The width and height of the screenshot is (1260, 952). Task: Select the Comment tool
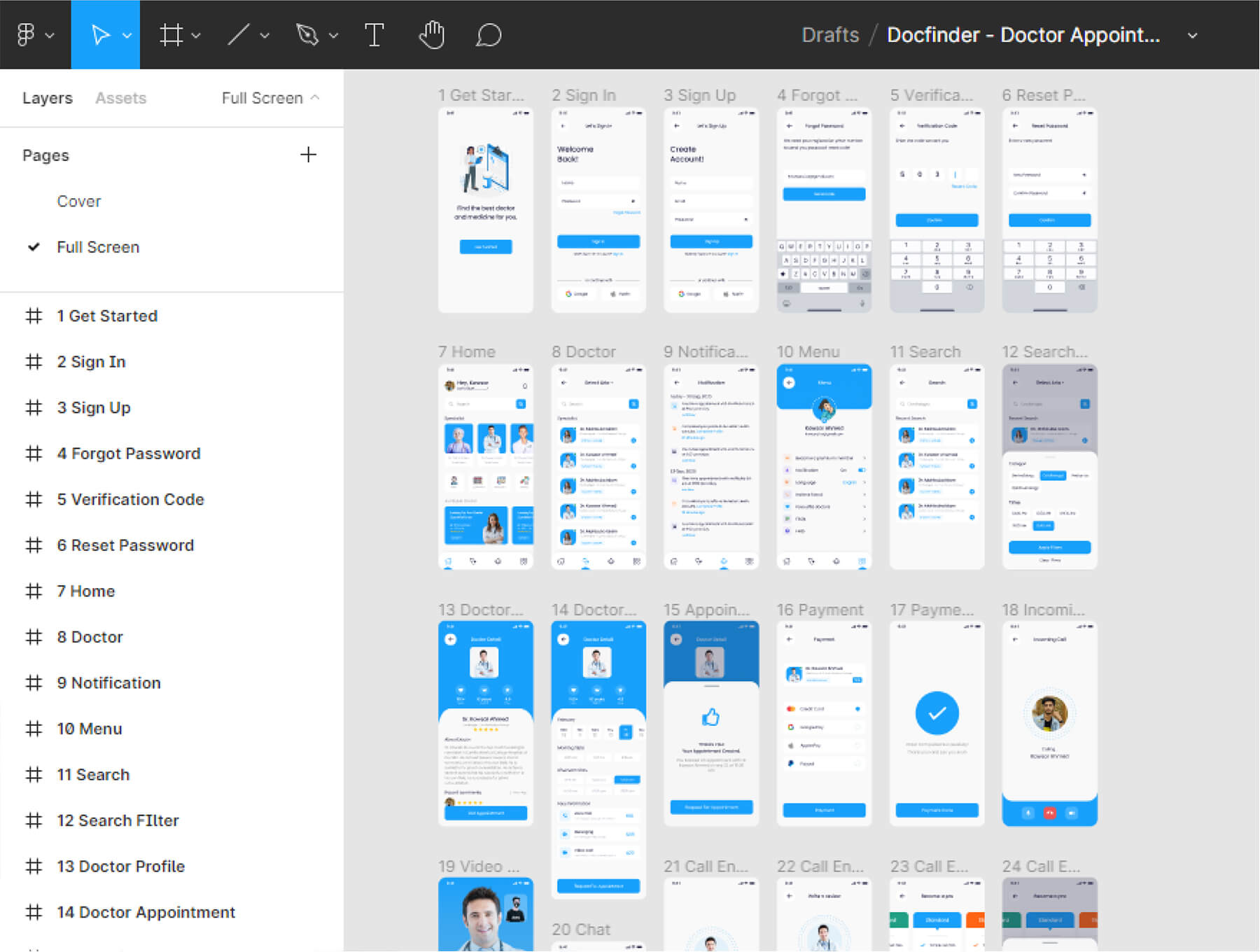[489, 34]
